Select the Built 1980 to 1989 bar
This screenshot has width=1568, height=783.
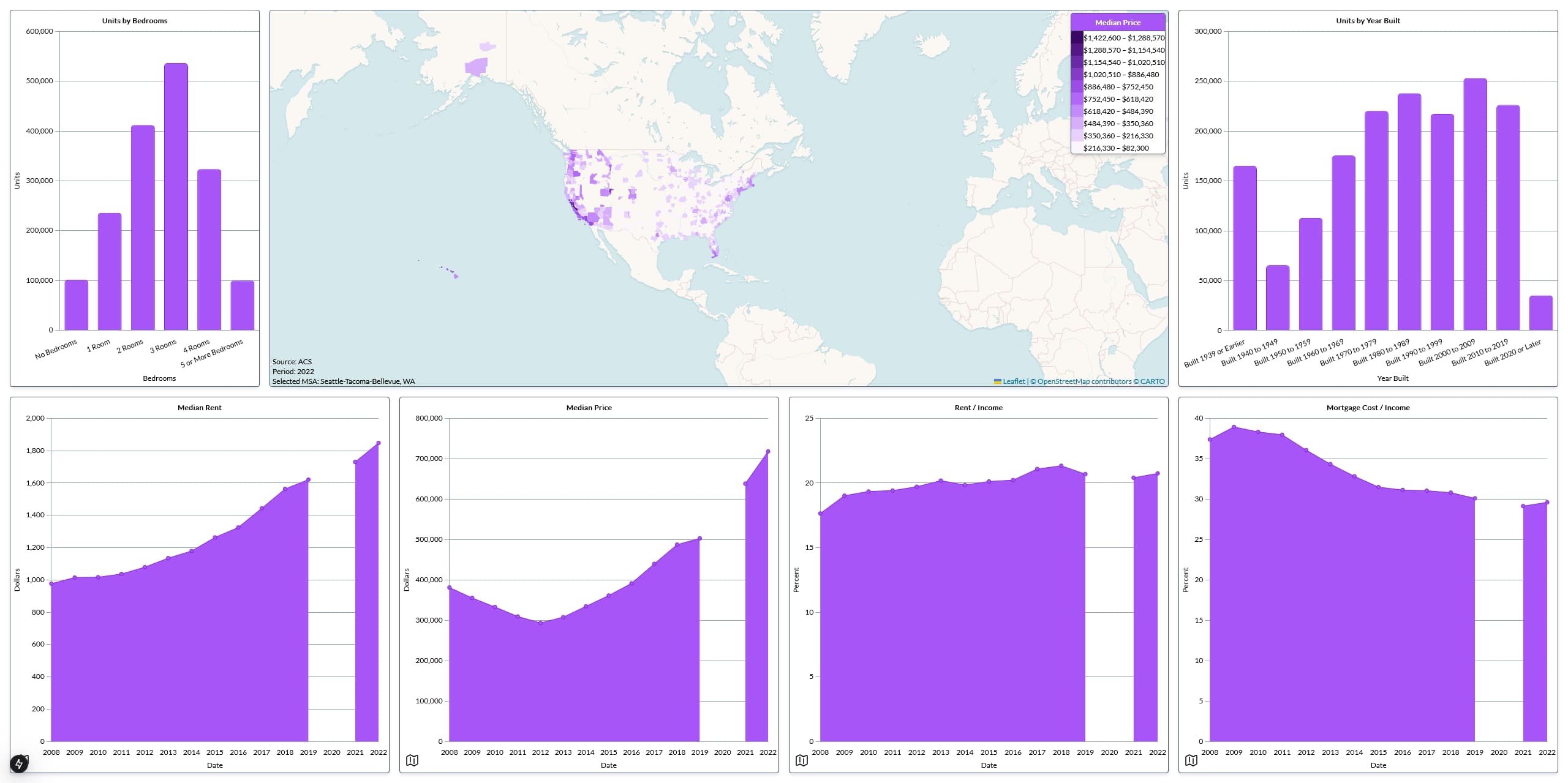click(x=1409, y=212)
